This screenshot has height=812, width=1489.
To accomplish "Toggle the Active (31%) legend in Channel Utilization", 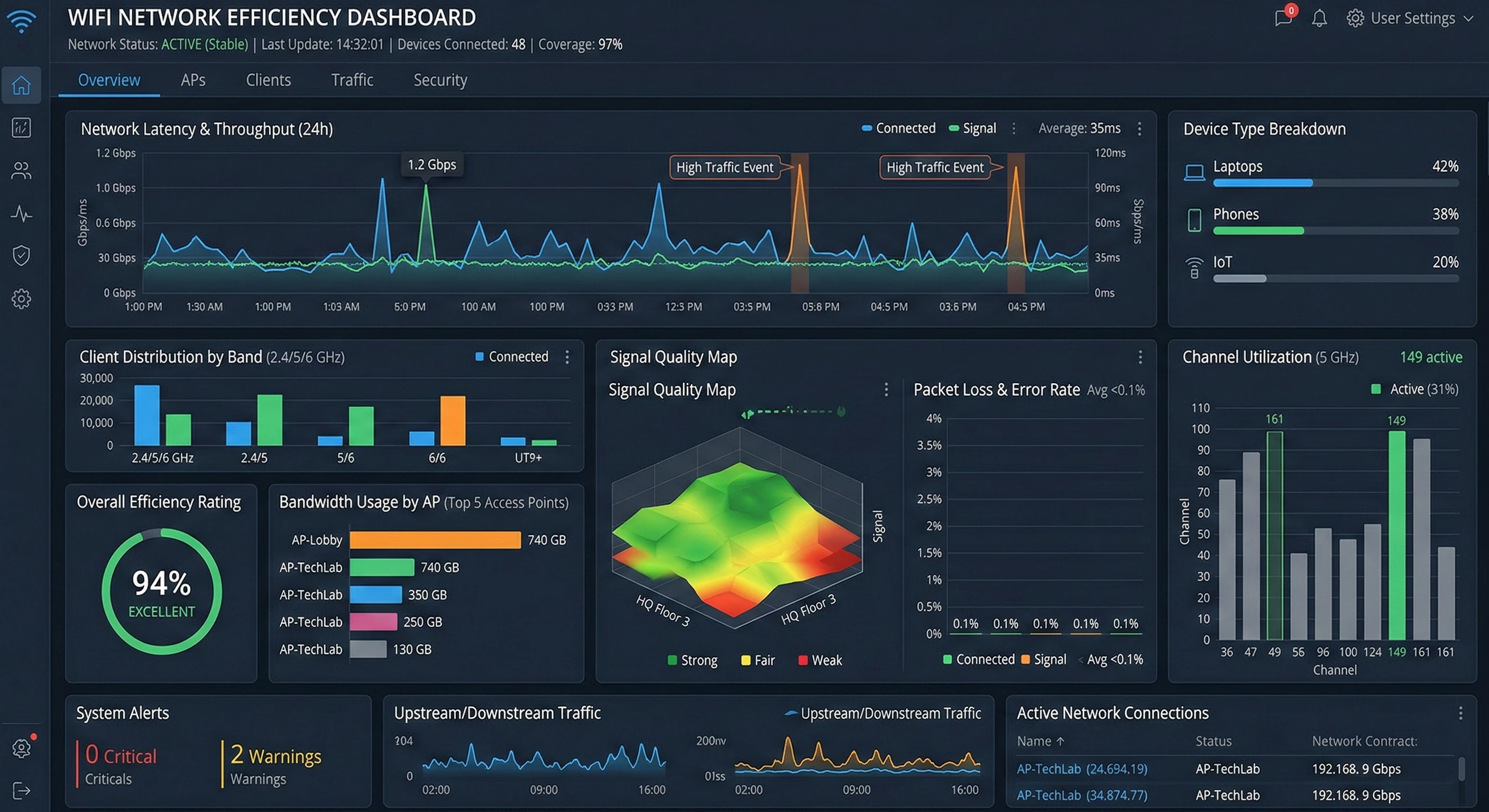I will pos(1415,389).
